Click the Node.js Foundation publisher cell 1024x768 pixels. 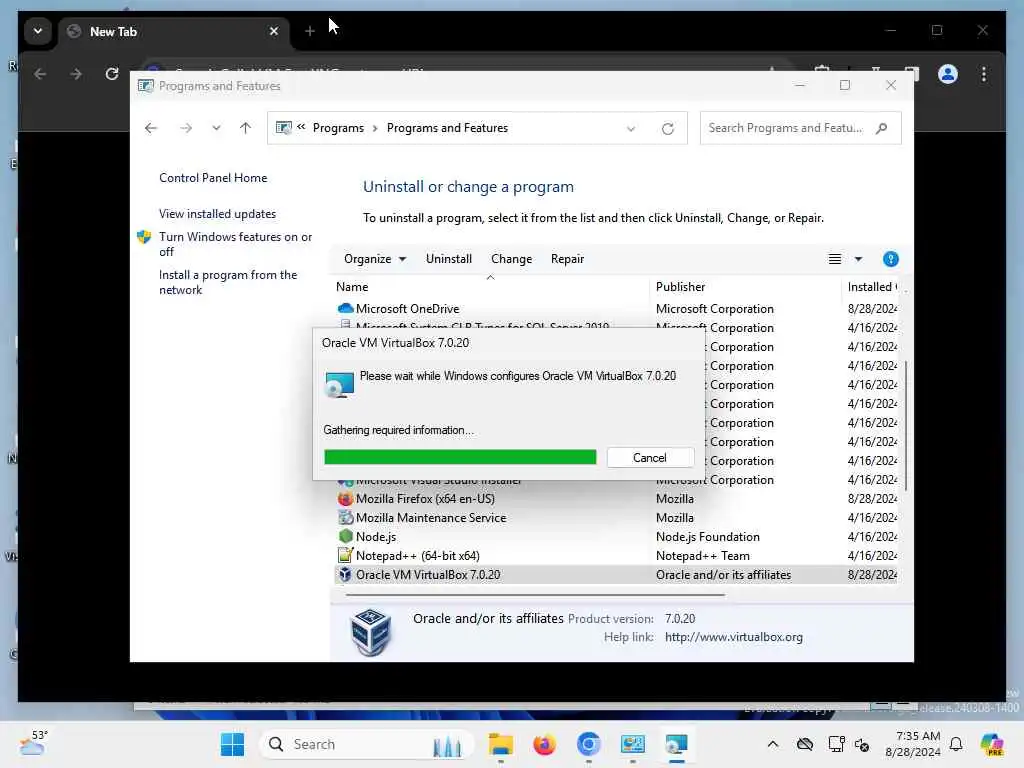708,537
